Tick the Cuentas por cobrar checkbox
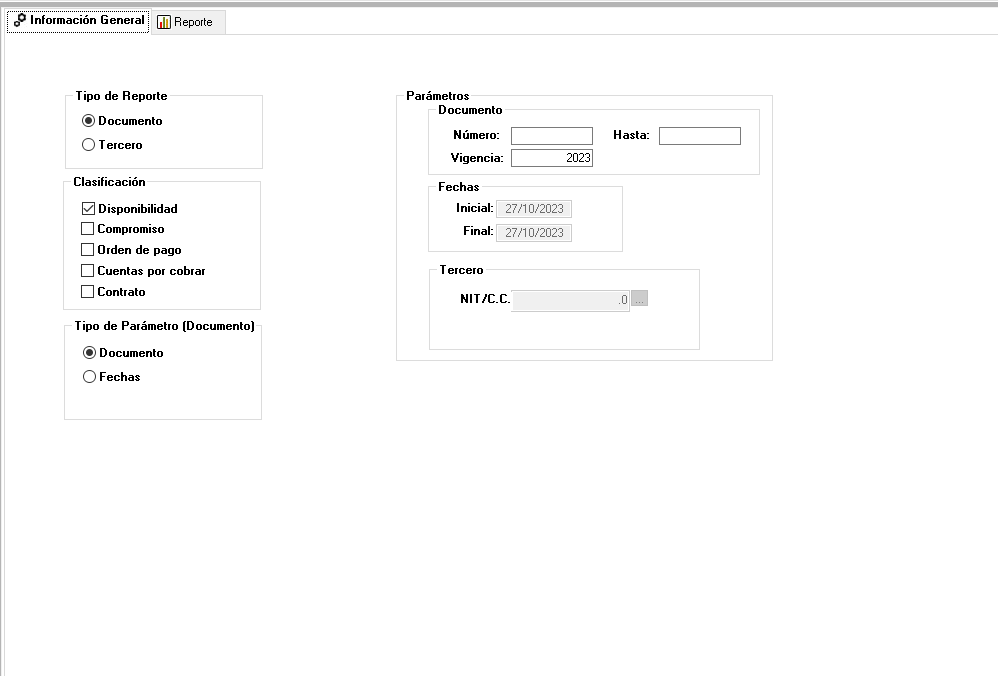 click(x=88, y=271)
